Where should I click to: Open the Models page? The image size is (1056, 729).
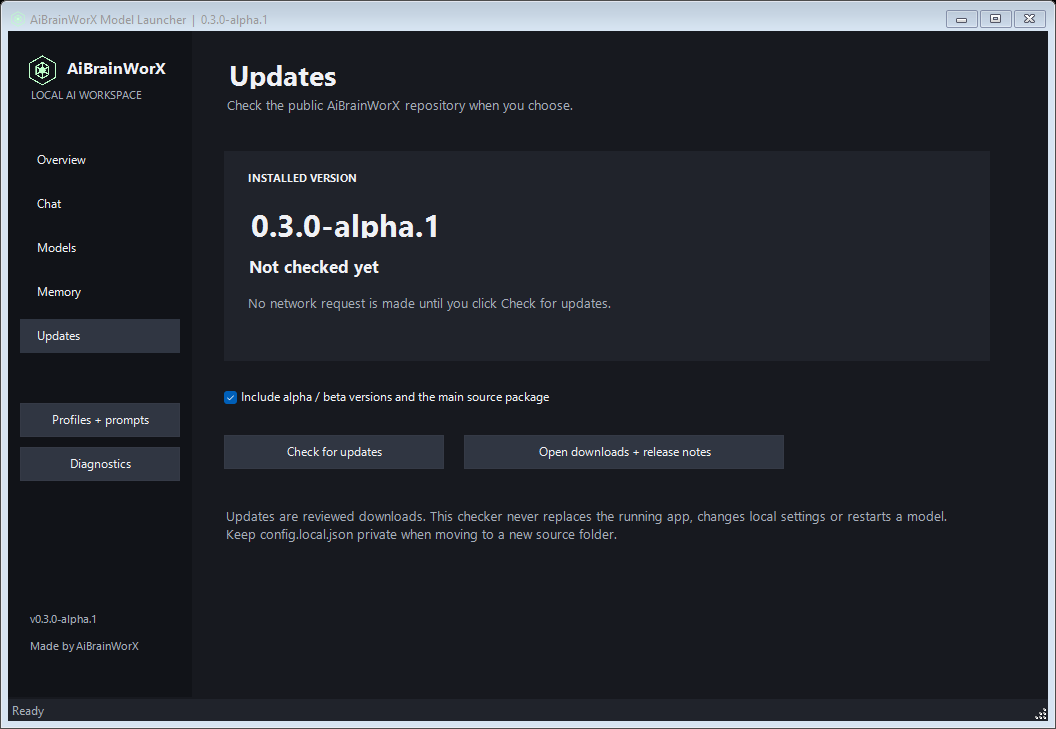pyautogui.click(x=100, y=248)
